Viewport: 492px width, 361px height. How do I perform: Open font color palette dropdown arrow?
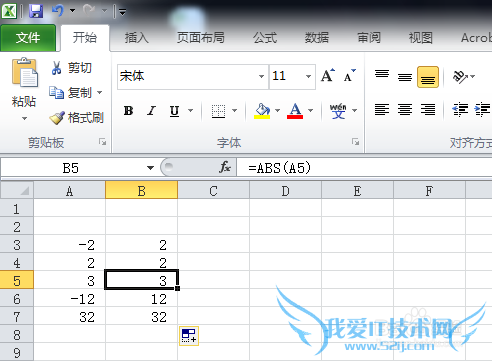tap(311, 110)
